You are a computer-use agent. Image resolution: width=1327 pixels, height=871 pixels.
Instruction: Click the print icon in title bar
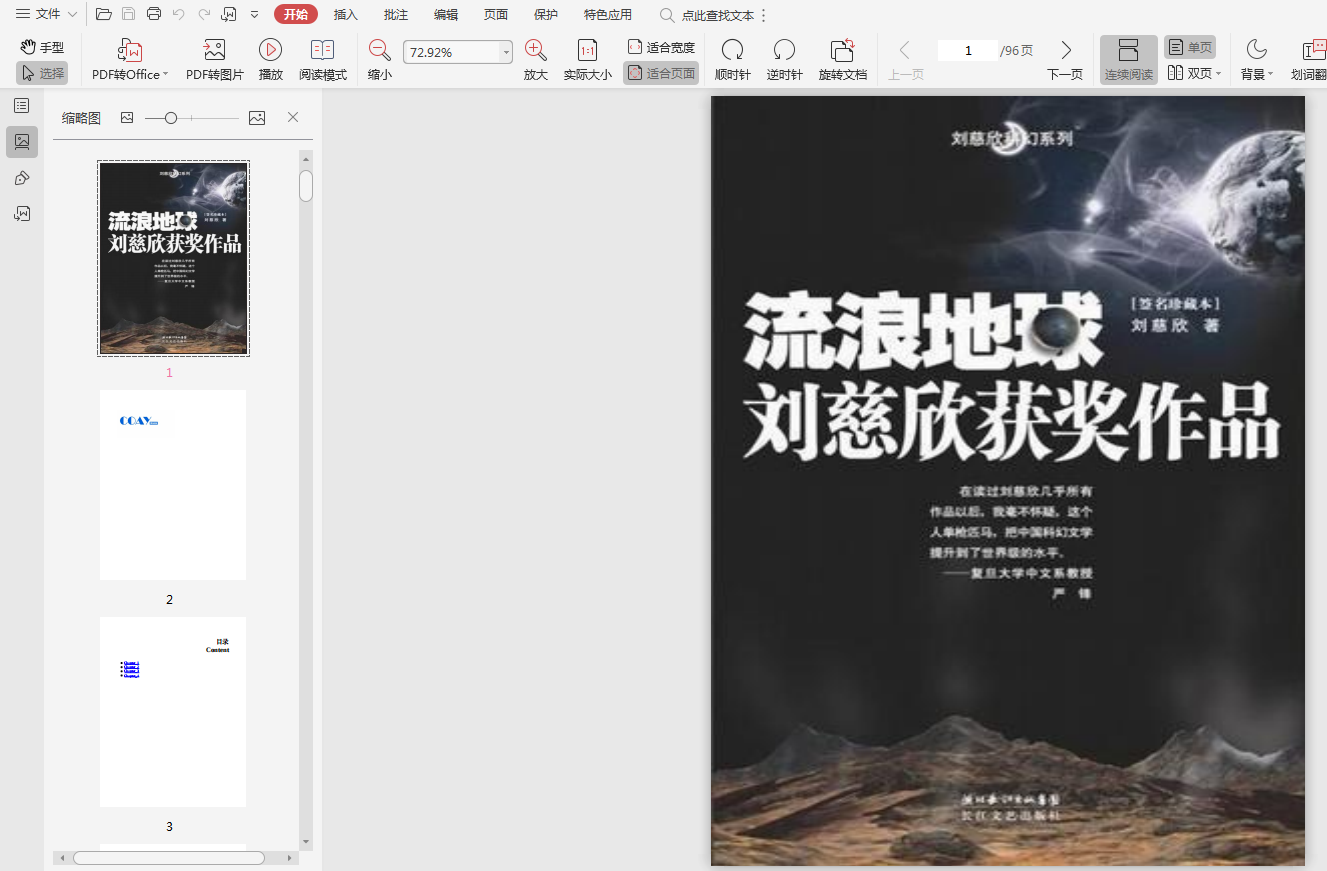tap(154, 14)
